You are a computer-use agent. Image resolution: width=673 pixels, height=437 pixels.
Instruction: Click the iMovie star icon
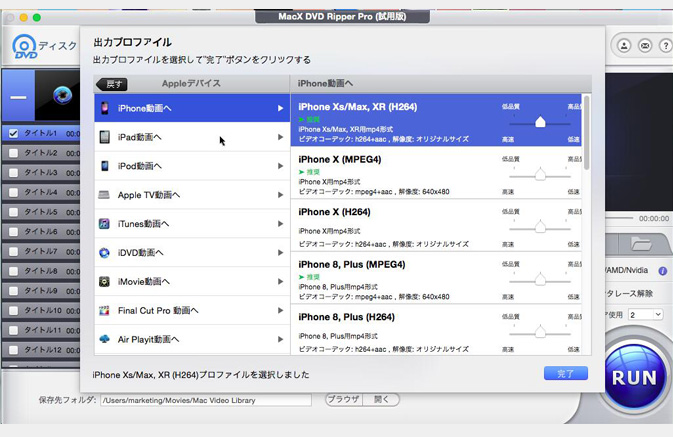(x=104, y=282)
